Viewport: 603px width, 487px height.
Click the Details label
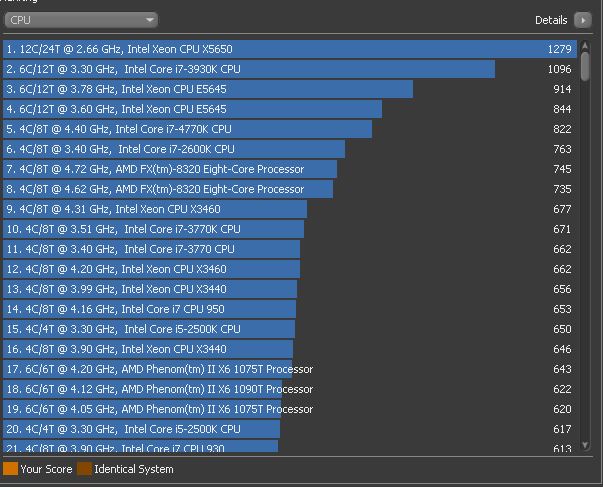(551, 20)
